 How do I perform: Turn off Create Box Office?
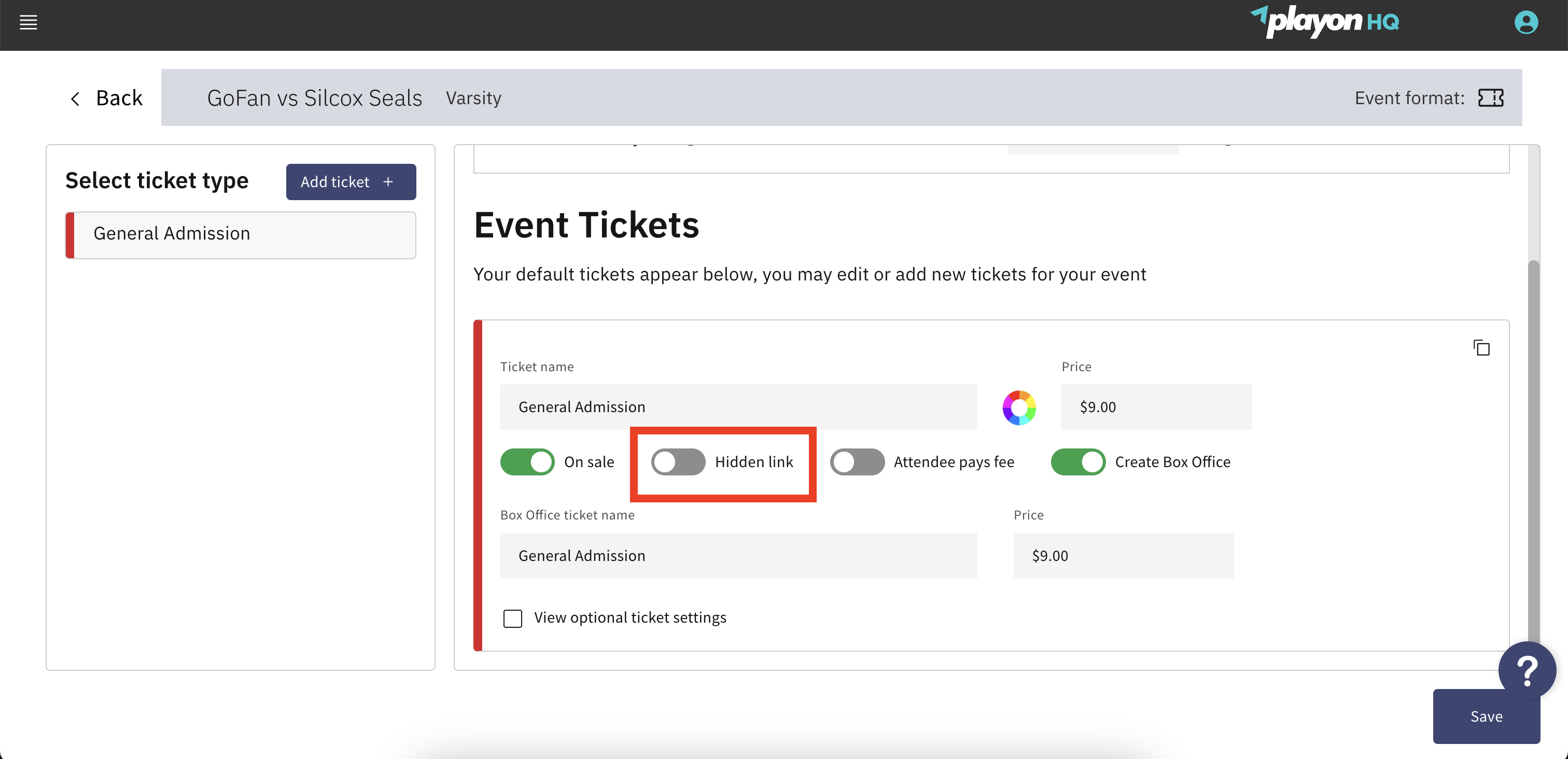[x=1078, y=462]
